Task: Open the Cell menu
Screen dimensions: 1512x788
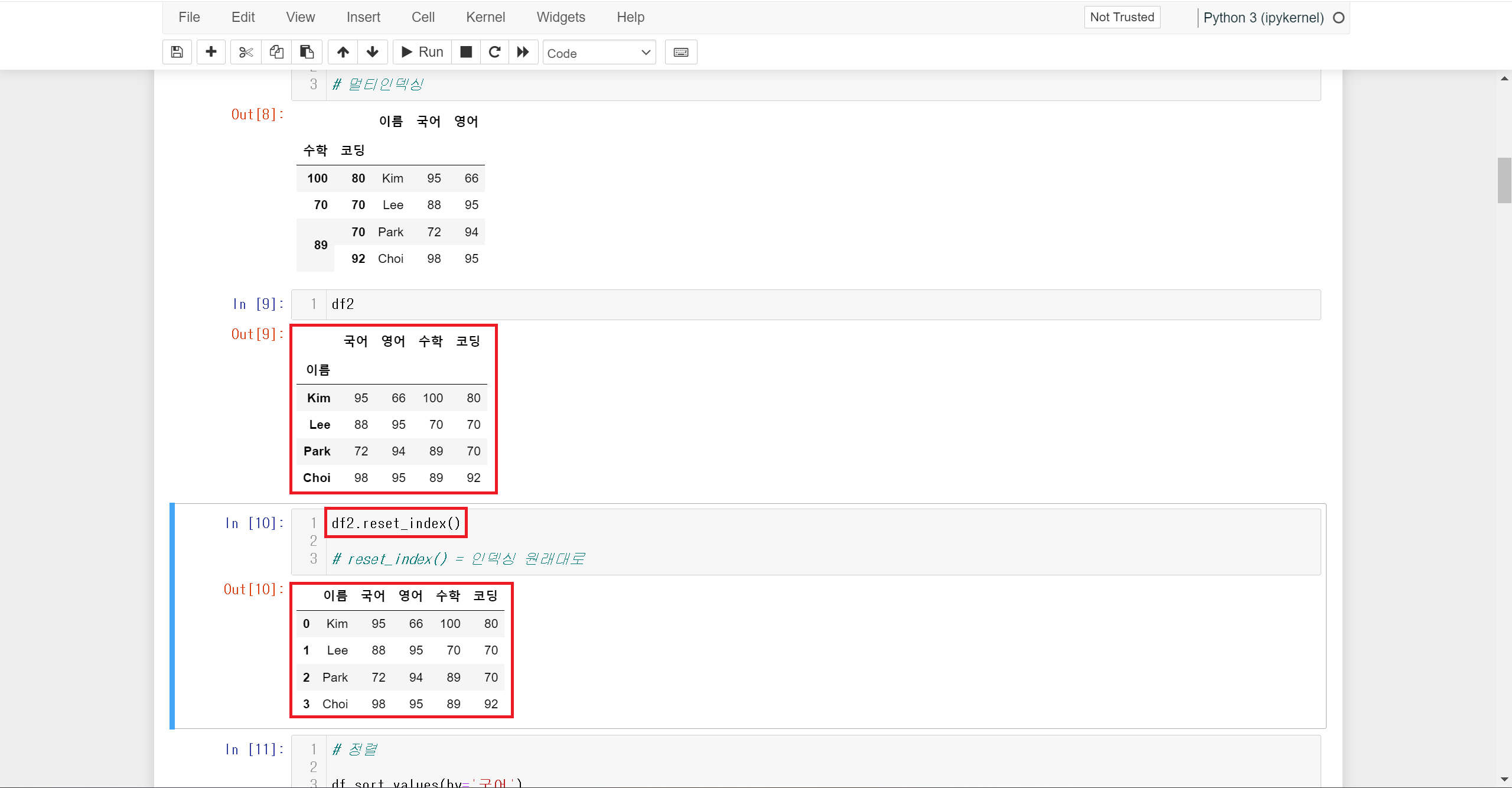Action: tap(423, 17)
